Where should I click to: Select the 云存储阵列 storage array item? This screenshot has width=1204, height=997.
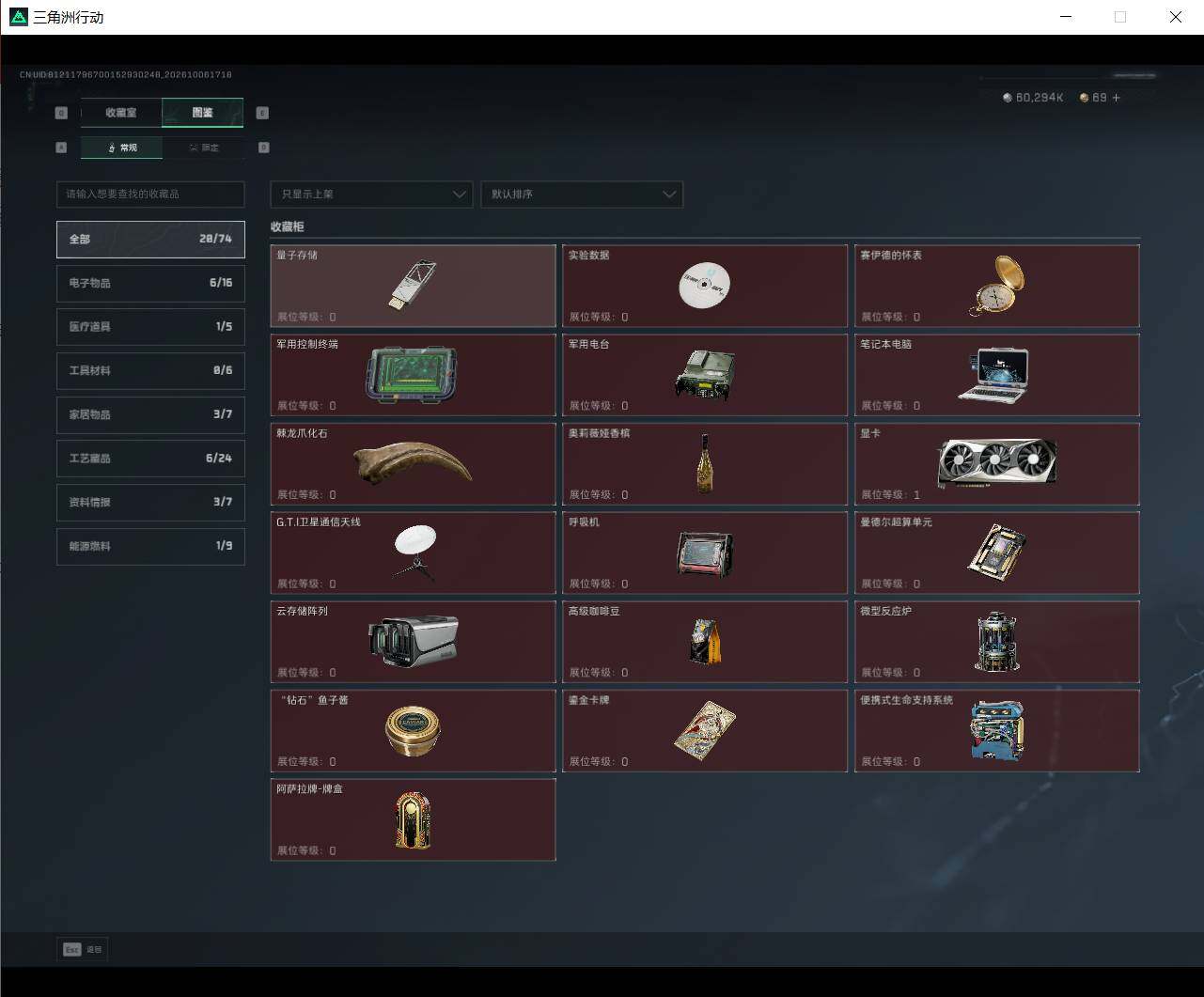[413, 642]
